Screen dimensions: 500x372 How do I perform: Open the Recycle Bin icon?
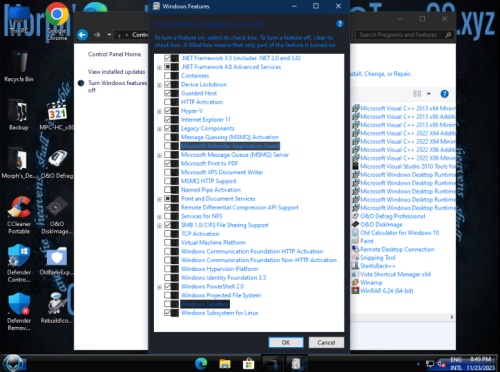19,67
